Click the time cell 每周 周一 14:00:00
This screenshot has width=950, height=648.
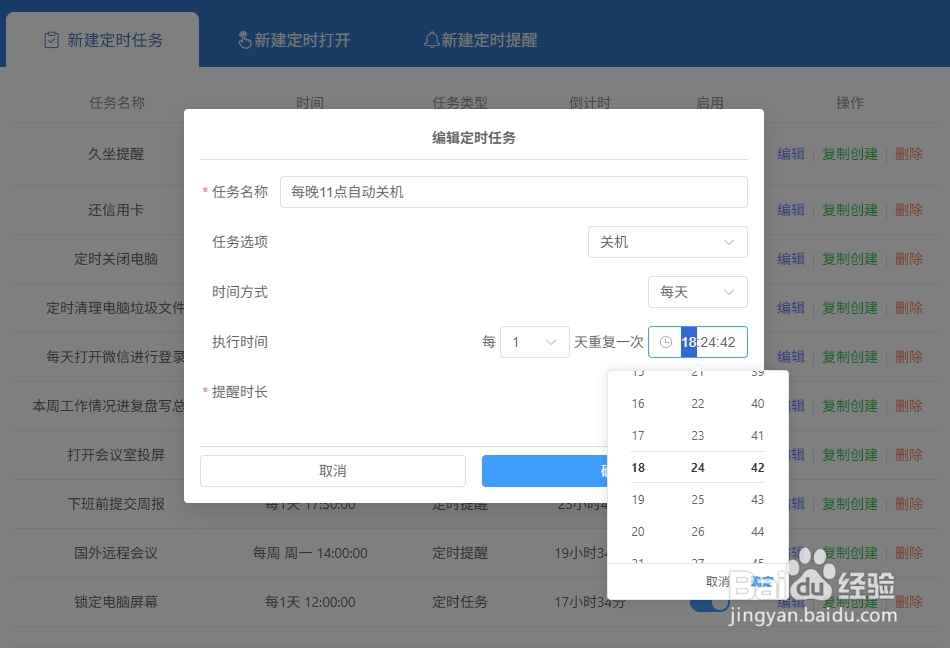(x=310, y=554)
